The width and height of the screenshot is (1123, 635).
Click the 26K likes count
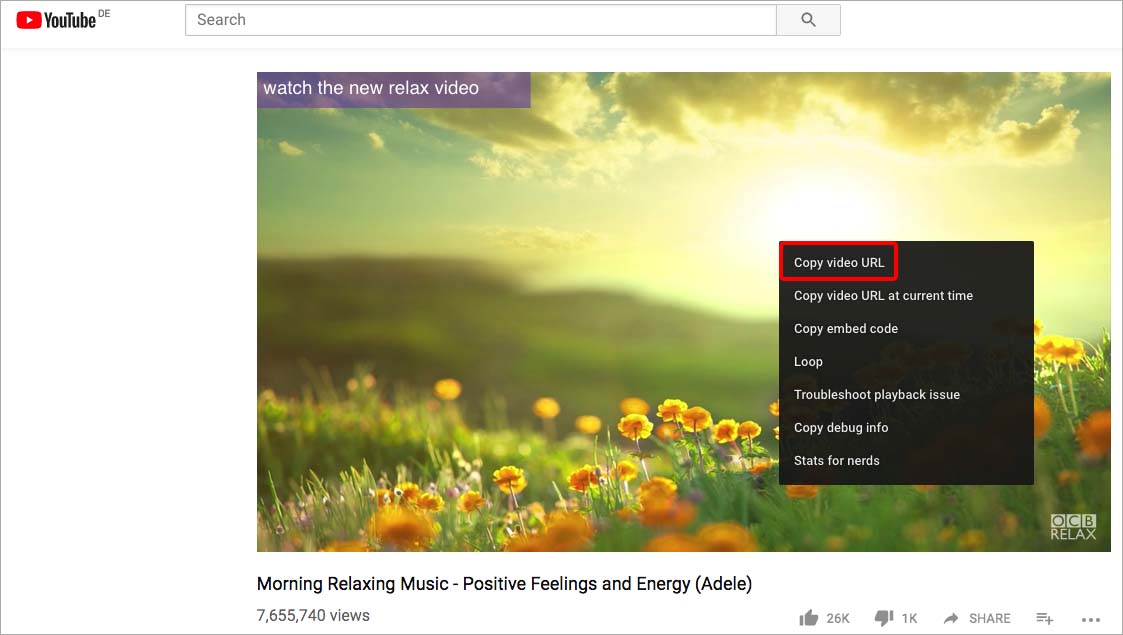click(x=838, y=619)
